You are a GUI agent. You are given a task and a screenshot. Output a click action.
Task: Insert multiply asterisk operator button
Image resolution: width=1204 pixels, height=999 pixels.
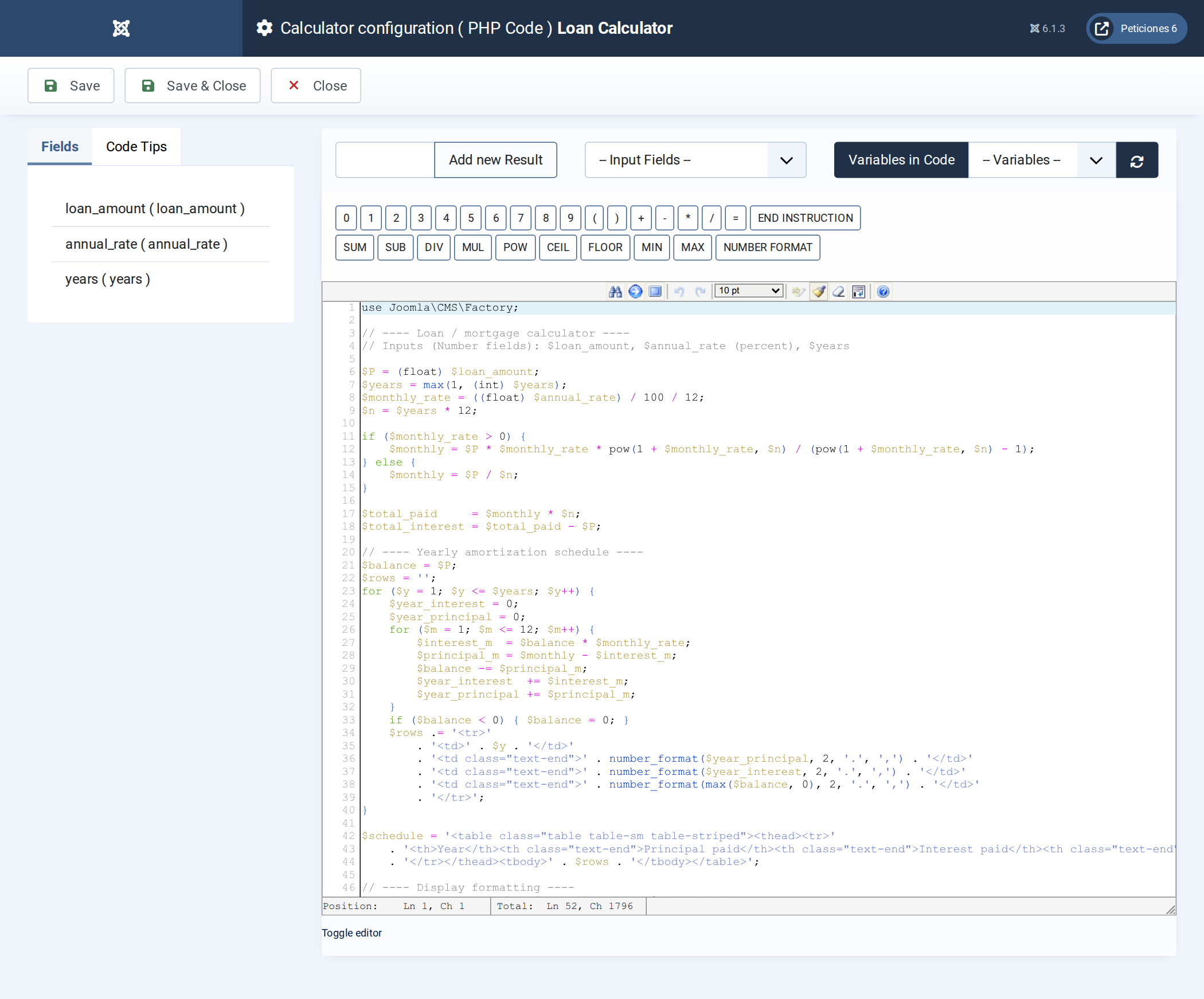688,218
